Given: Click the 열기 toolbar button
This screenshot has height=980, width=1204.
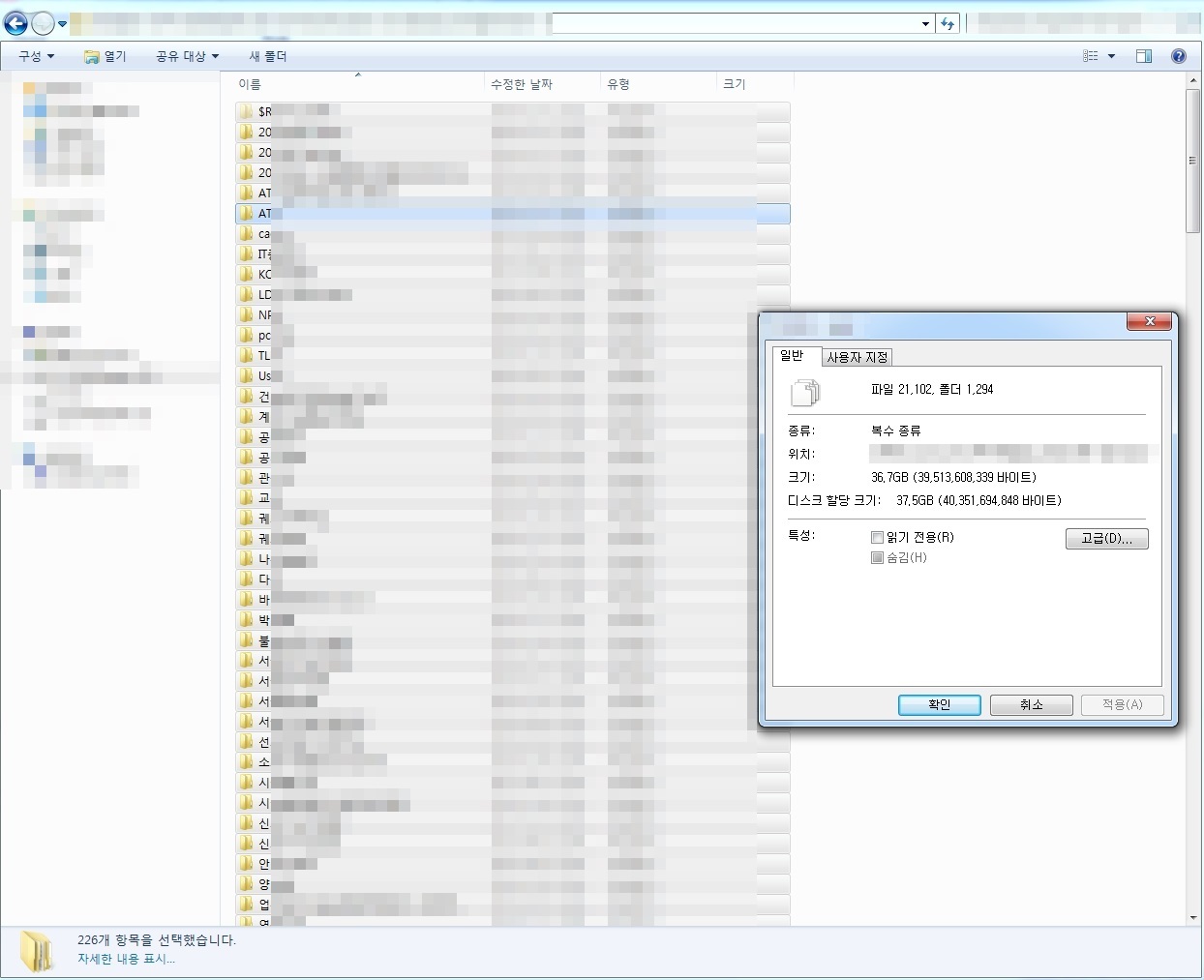Looking at the screenshot, I should tap(105, 56).
